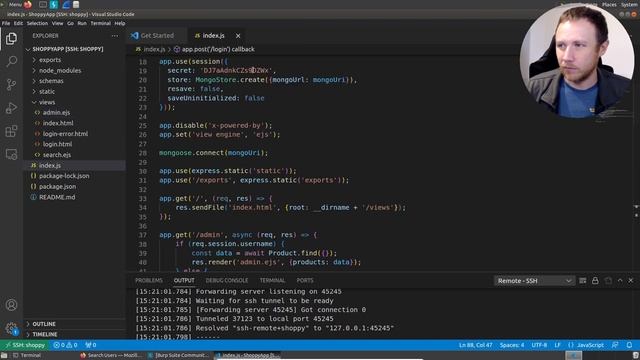Viewport: 640px width, 360px height.
Task: Open output log in editor icon
Action: point(608,281)
